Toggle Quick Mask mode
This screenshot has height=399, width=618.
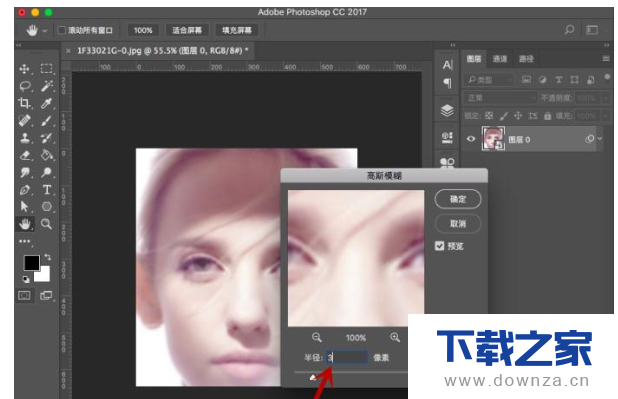click(x=24, y=295)
